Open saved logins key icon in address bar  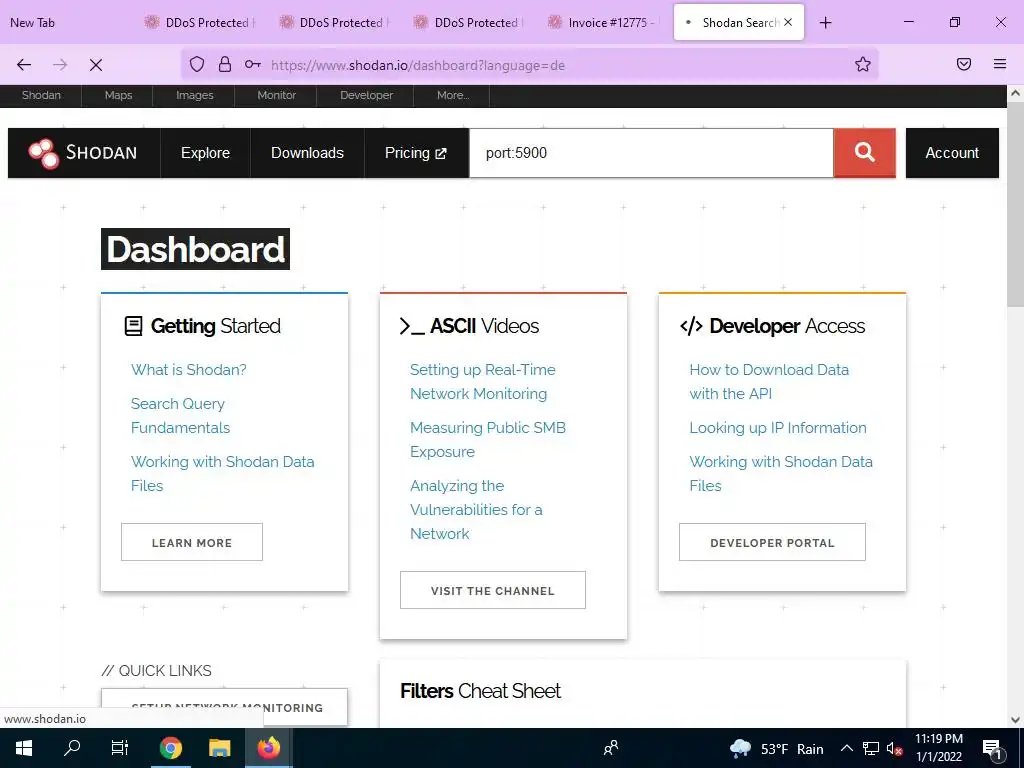pyautogui.click(x=253, y=64)
